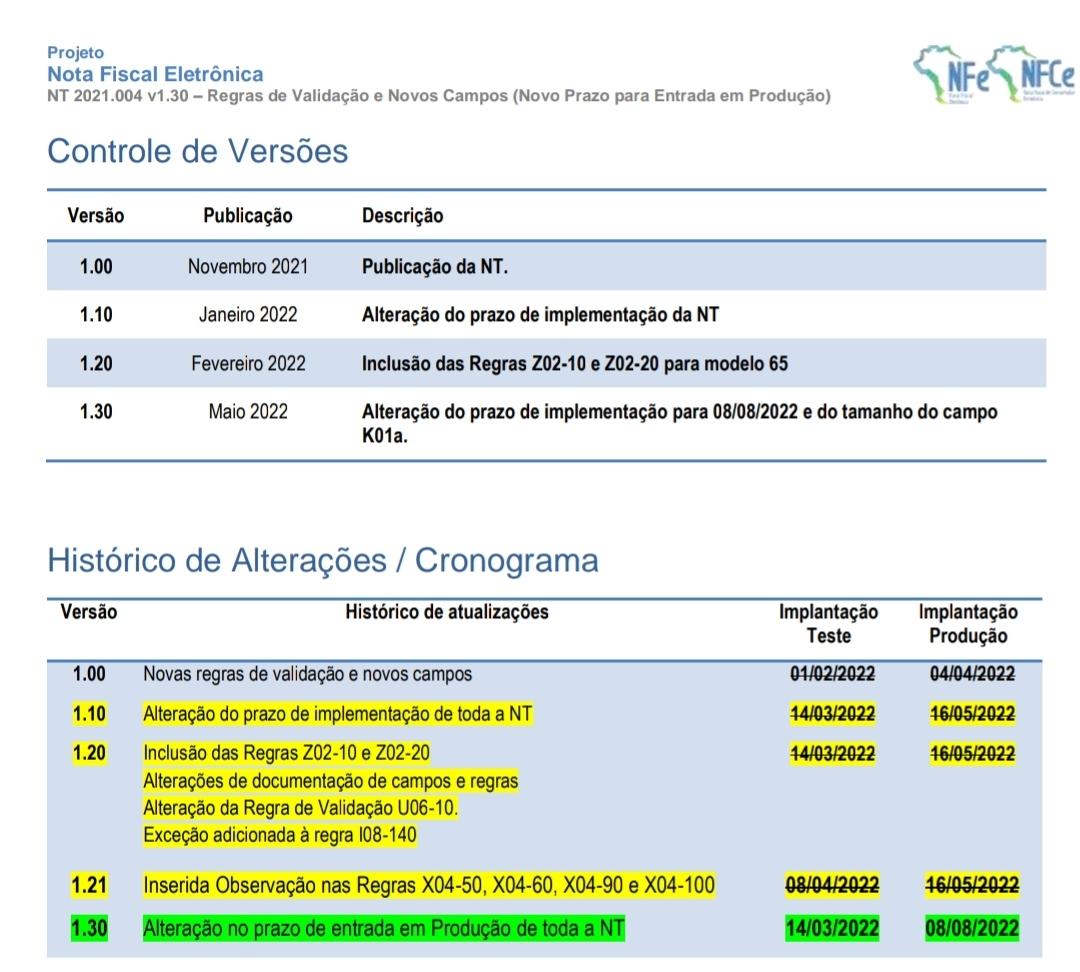1080x972 pixels.
Task: Select "Alteração no prazo de entrada em Produção" line
Action: (x=384, y=928)
